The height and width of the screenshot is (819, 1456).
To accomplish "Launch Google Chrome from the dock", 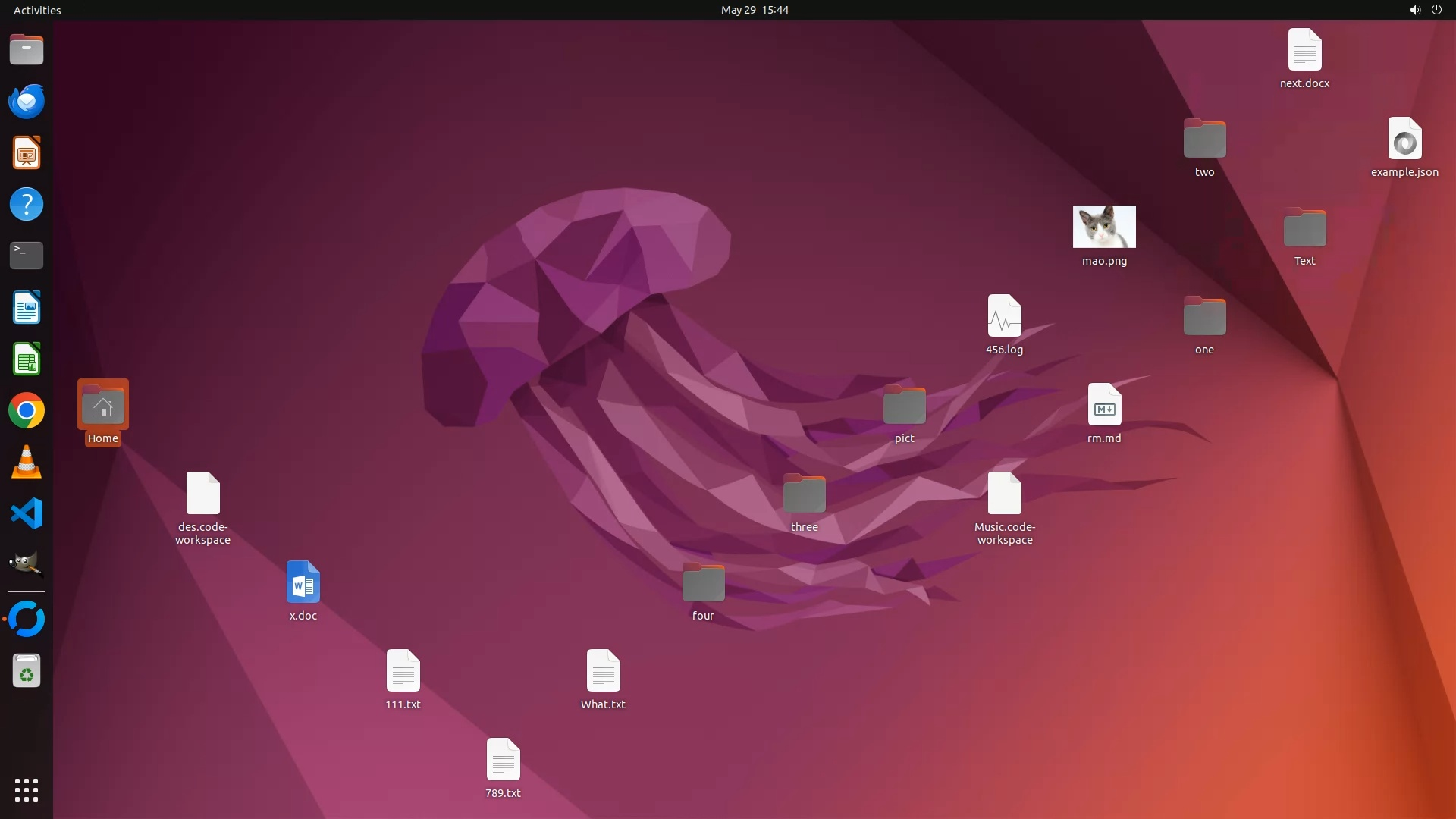I will 27,411.
